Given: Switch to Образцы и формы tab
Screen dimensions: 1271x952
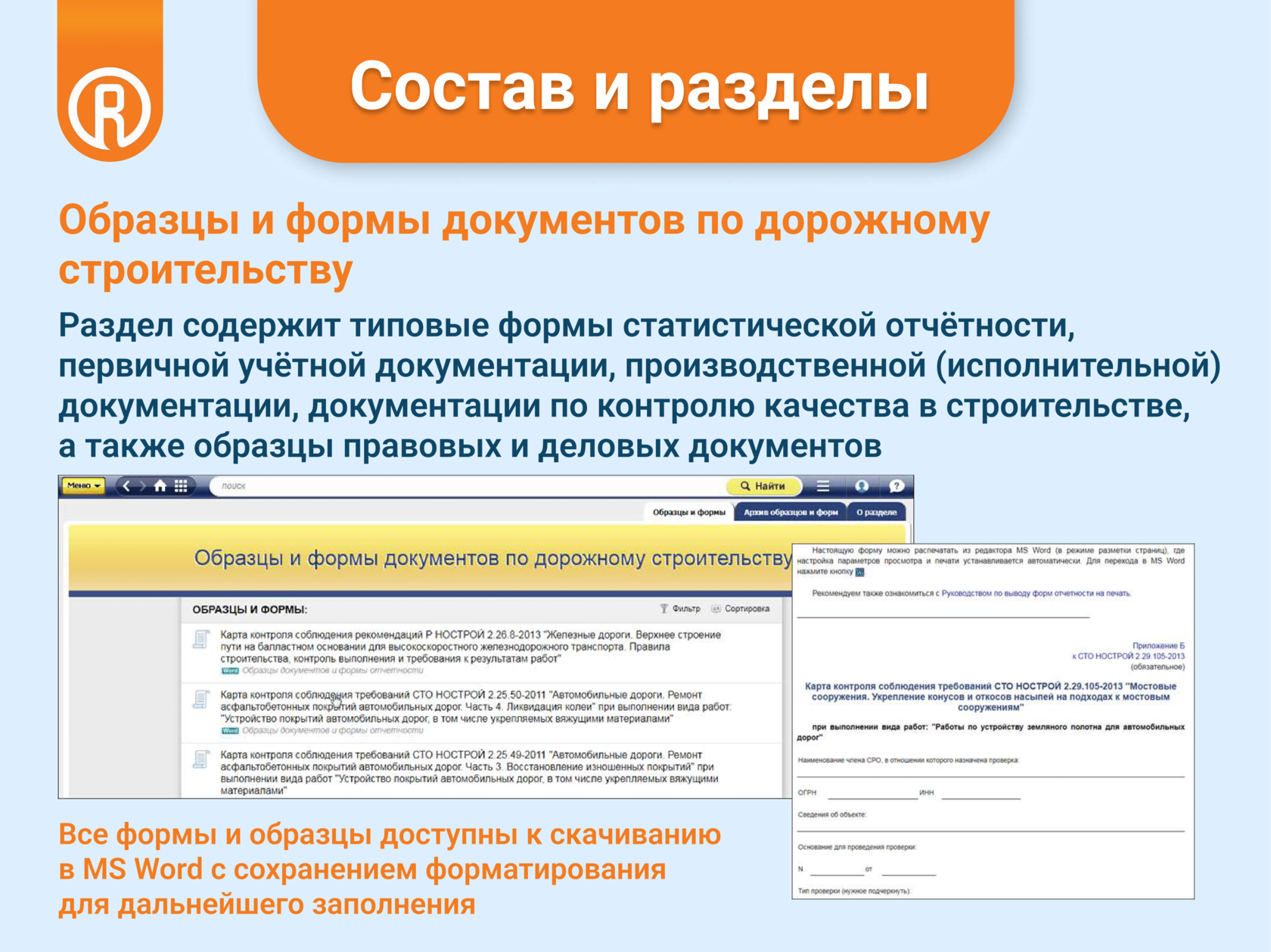Looking at the screenshot, I should tap(688, 513).
